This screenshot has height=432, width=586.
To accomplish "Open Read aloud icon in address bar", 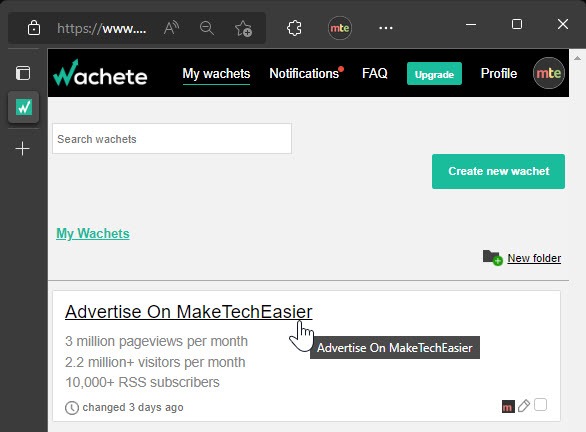I will tap(172, 28).
